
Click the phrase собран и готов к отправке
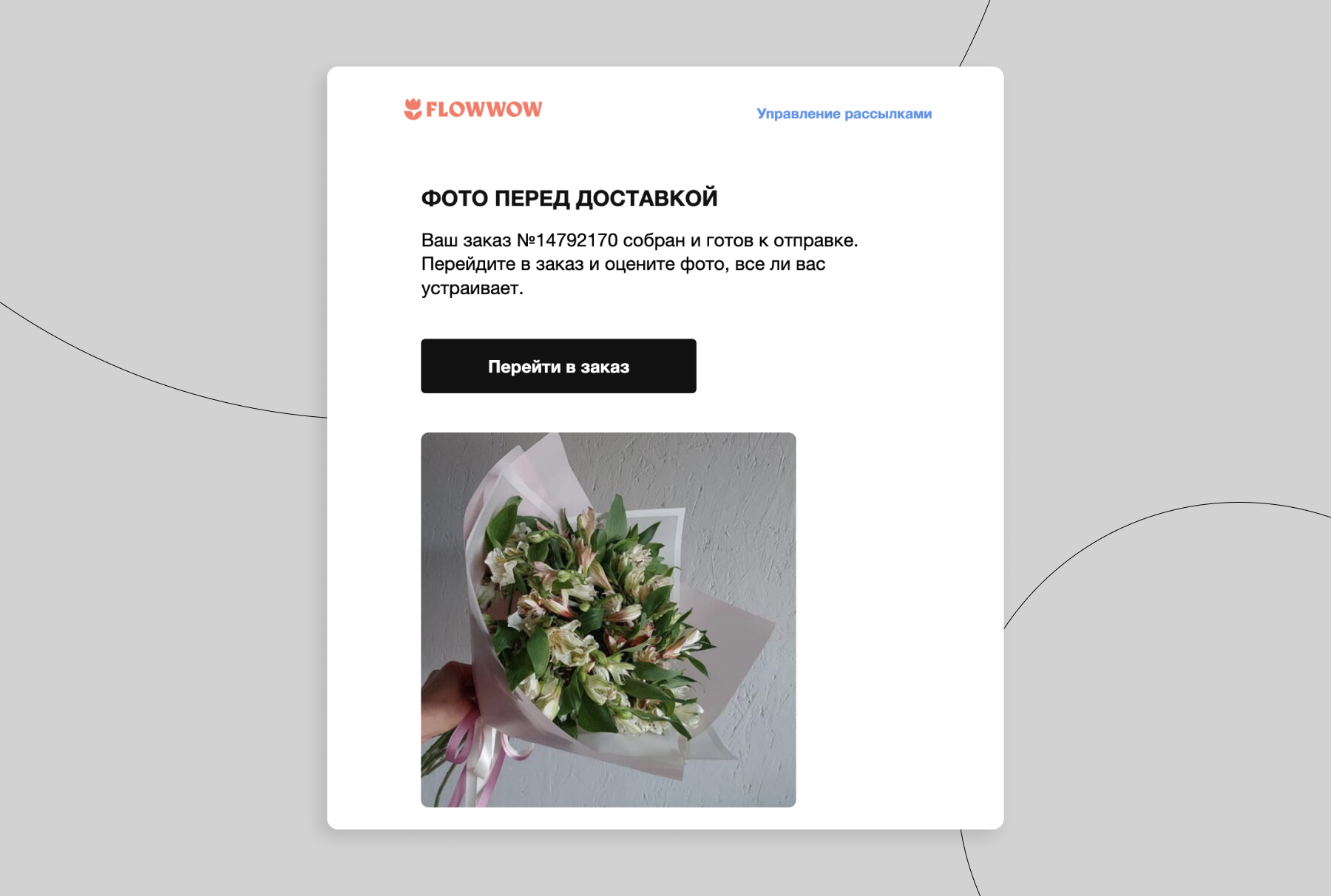coord(740,240)
